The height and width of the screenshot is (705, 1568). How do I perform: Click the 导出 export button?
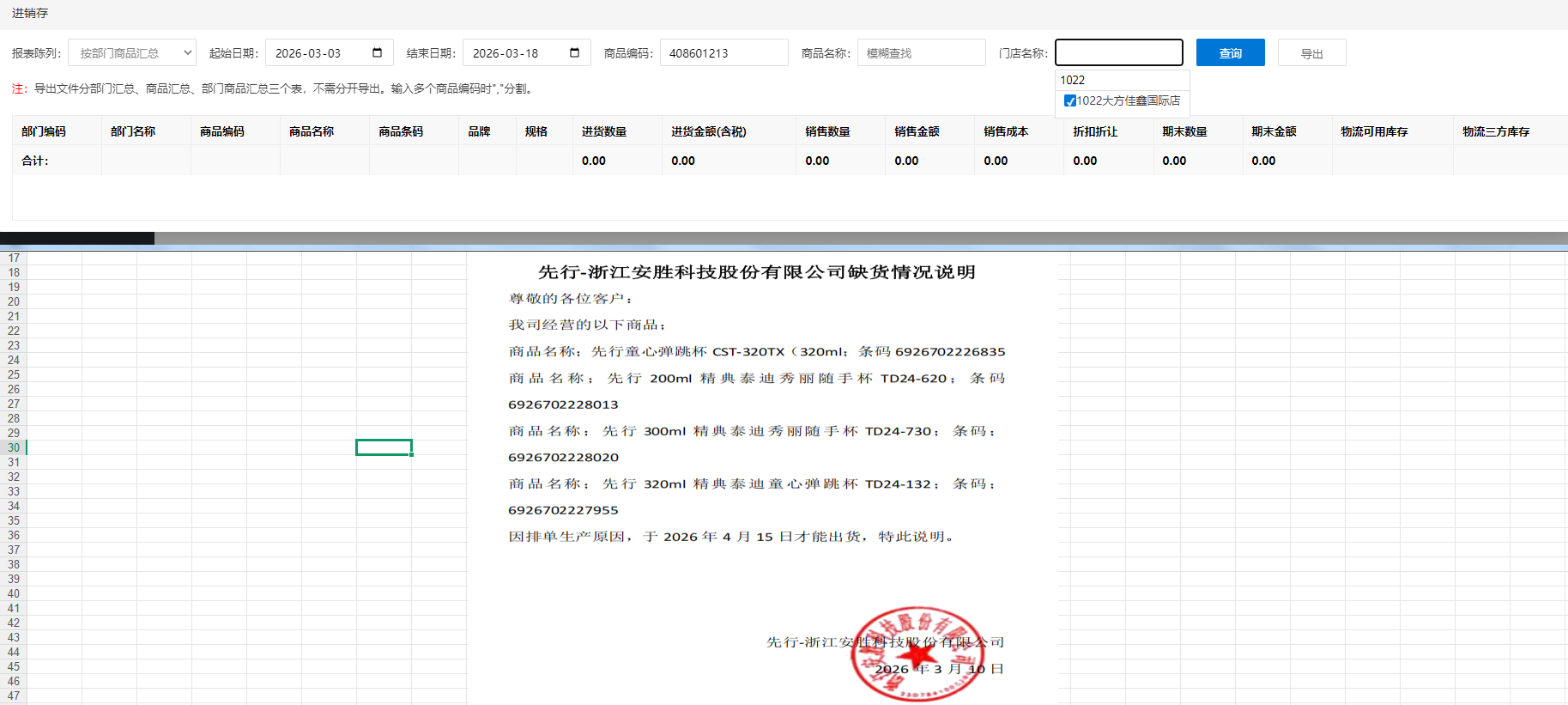(x=1311, y=53)
